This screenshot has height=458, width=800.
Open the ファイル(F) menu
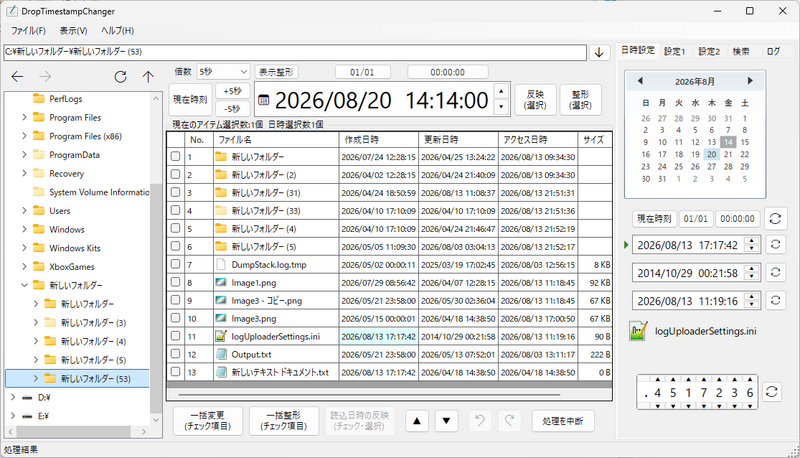click(28, 31)
